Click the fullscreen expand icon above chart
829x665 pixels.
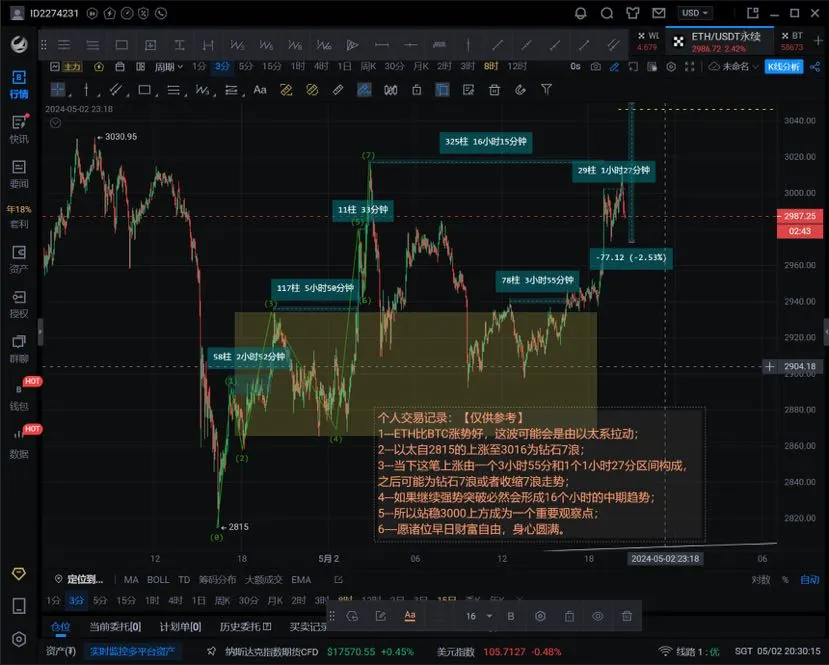(x=689, y=67)
